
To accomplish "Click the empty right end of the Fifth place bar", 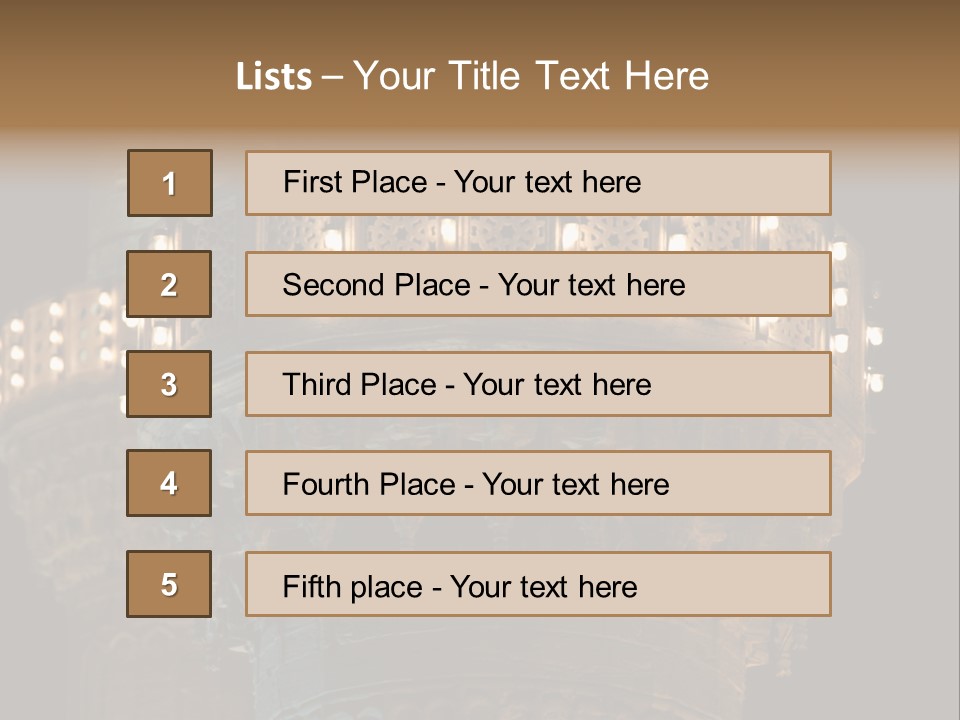I will [760, 584].
